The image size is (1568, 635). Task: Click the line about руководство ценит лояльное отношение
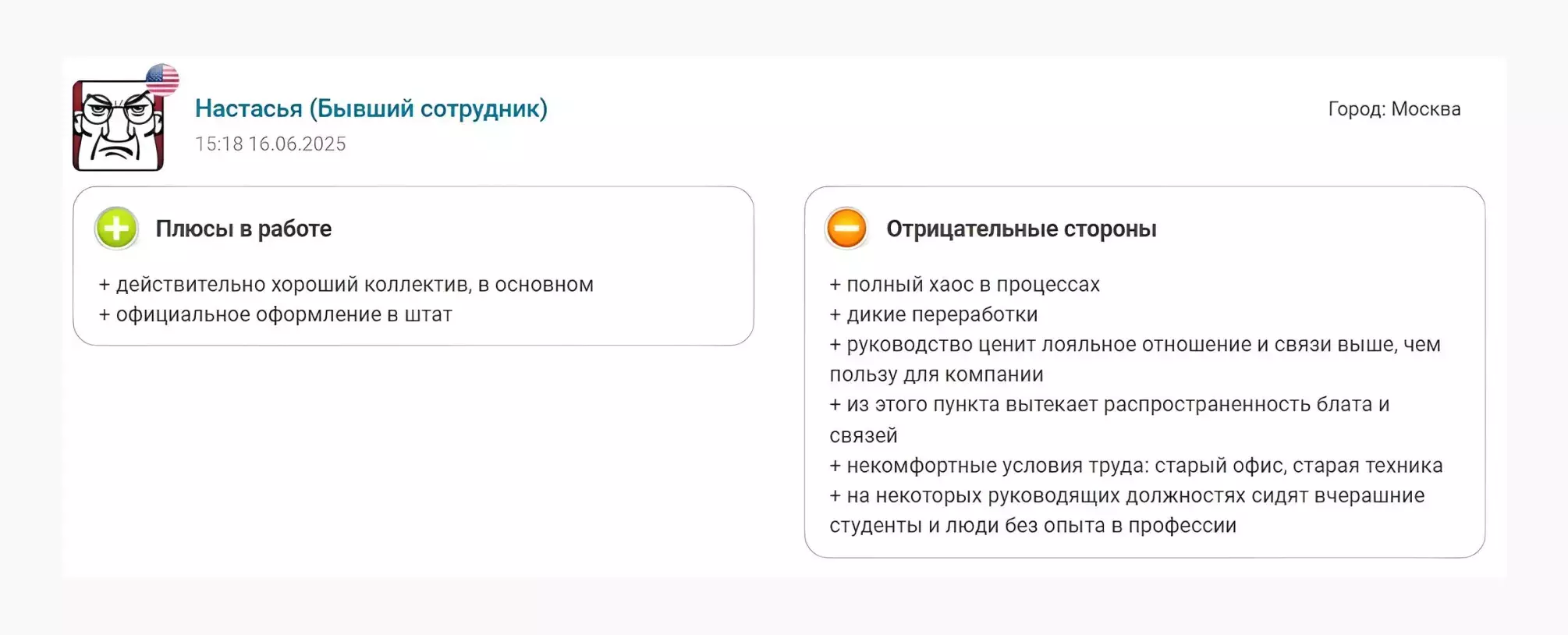click(x=1135, y=360)
